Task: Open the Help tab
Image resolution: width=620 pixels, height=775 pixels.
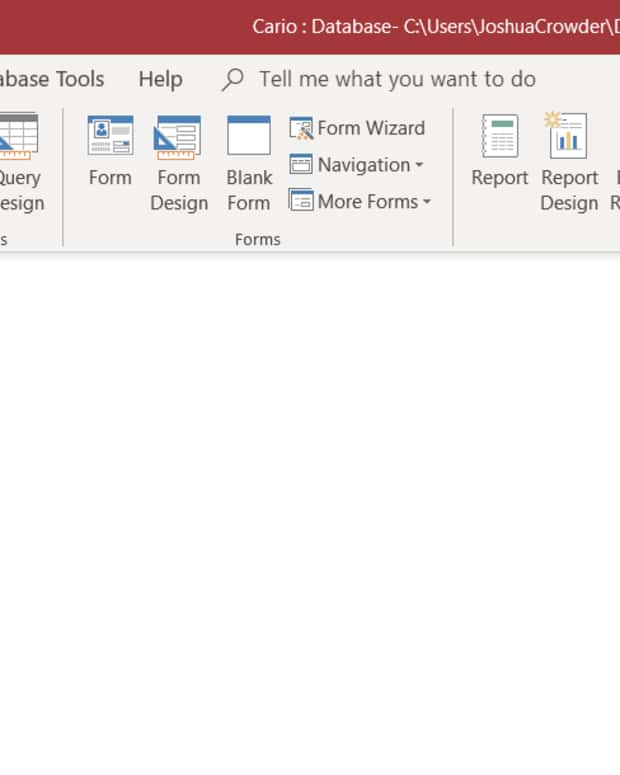Action: [160, 79]
